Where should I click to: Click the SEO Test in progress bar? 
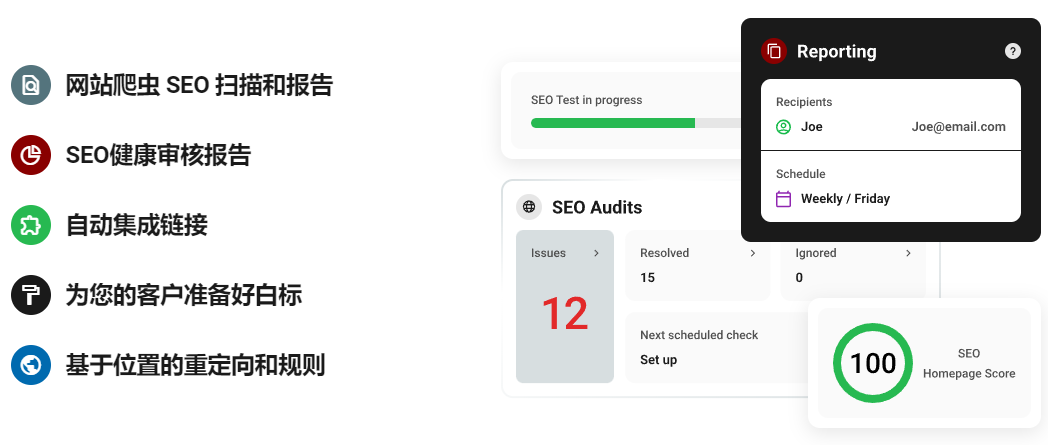coord(636,123)
